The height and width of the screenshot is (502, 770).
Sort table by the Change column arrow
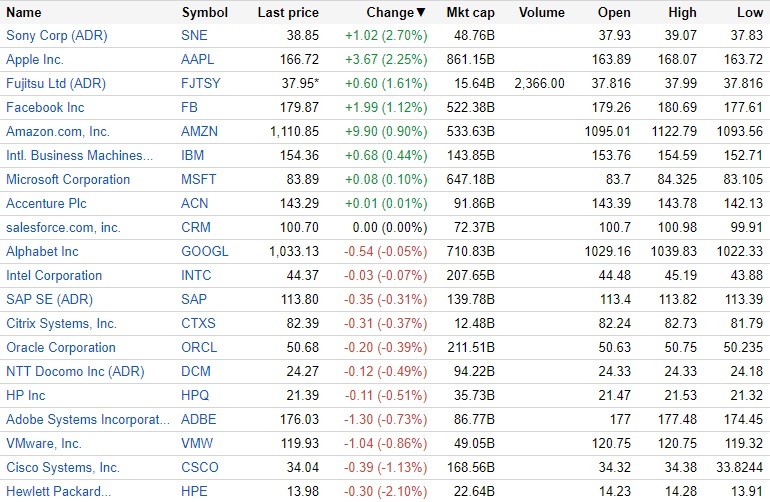[420, 13]
